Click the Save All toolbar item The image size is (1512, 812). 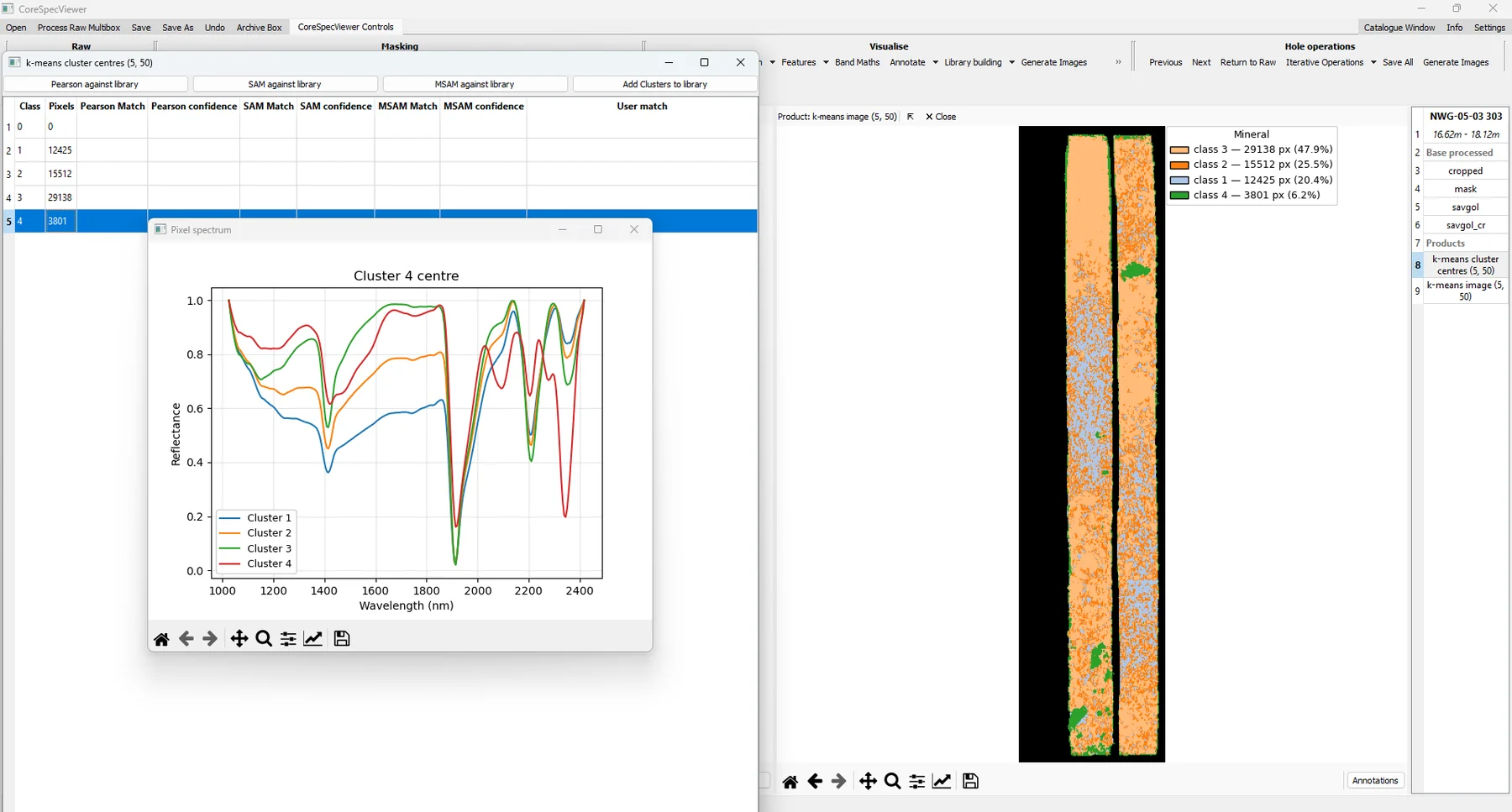(x=1398, y=62)
